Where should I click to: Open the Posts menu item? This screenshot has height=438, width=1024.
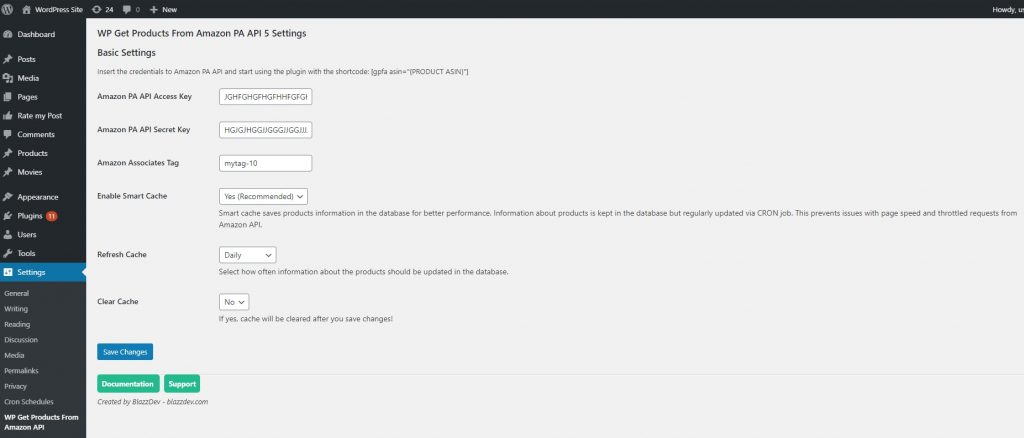[x=42, y=59]
